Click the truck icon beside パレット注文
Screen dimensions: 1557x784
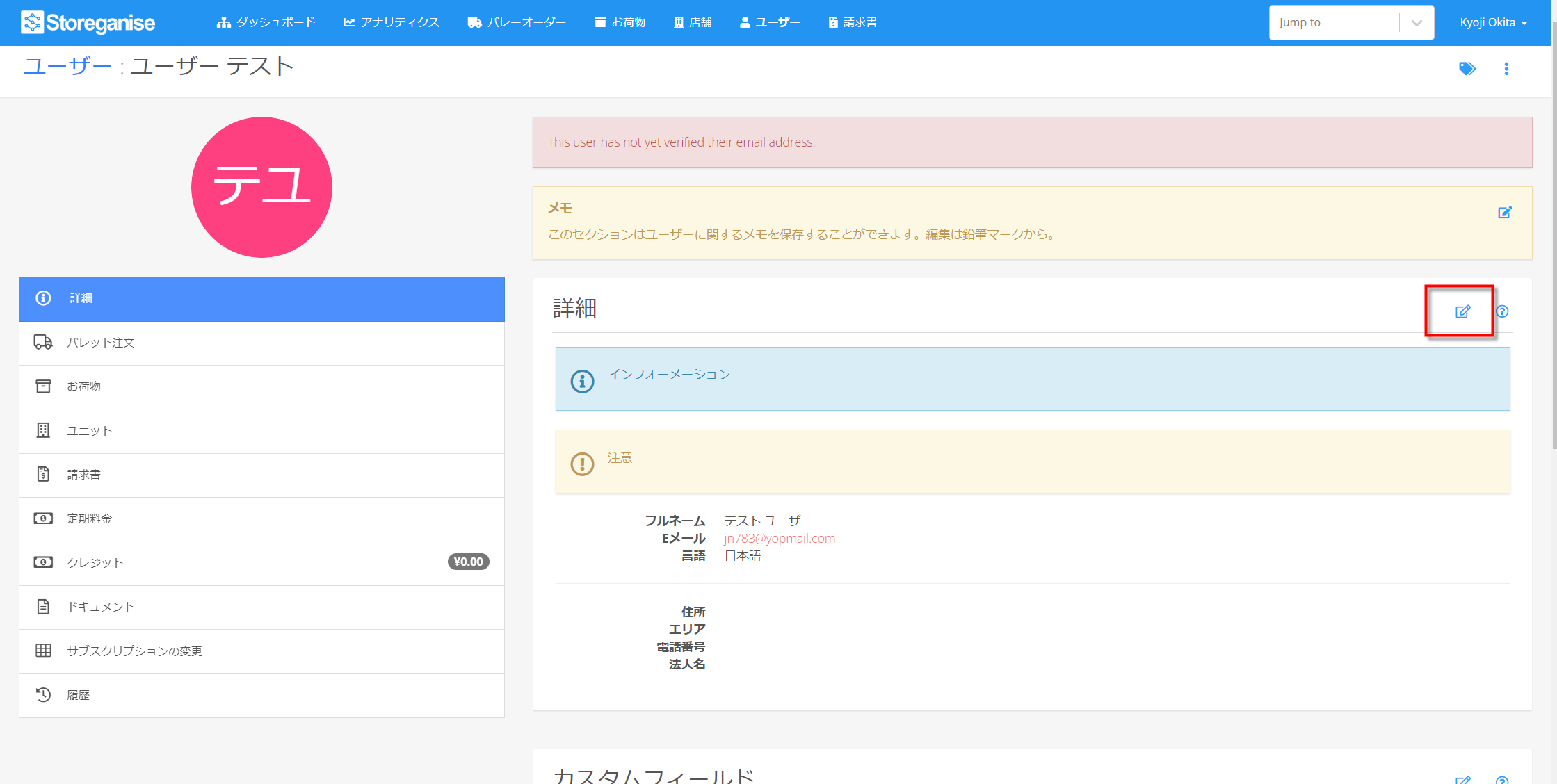43,342
